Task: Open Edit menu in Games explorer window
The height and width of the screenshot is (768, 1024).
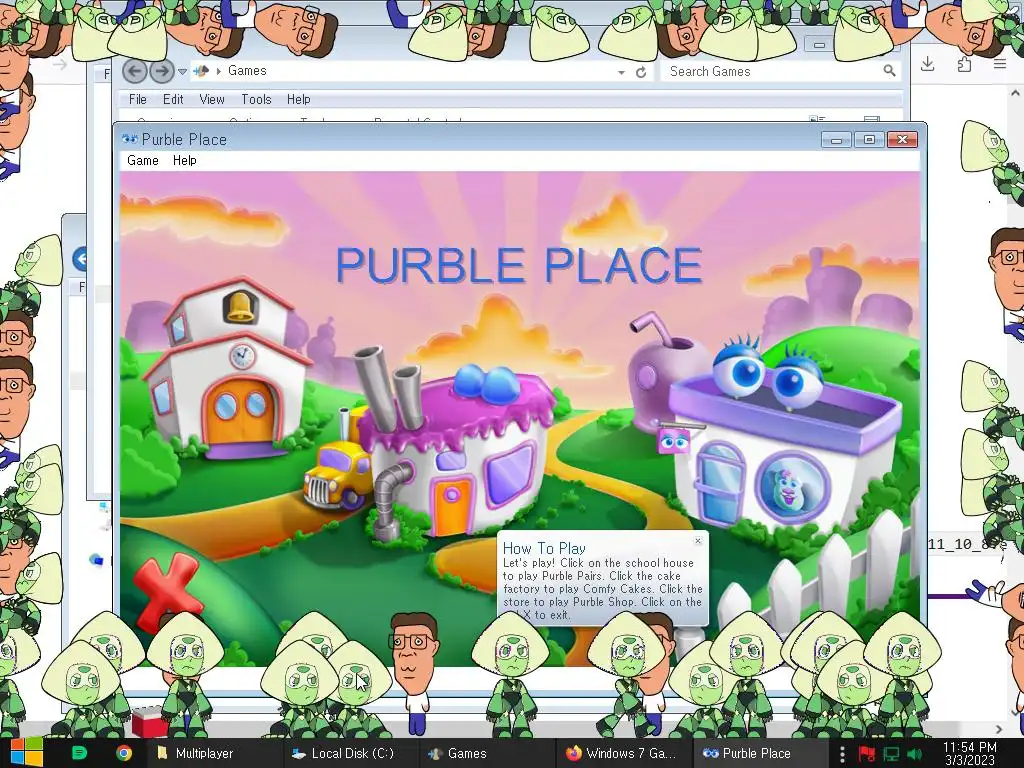Action: pos(173,99)
